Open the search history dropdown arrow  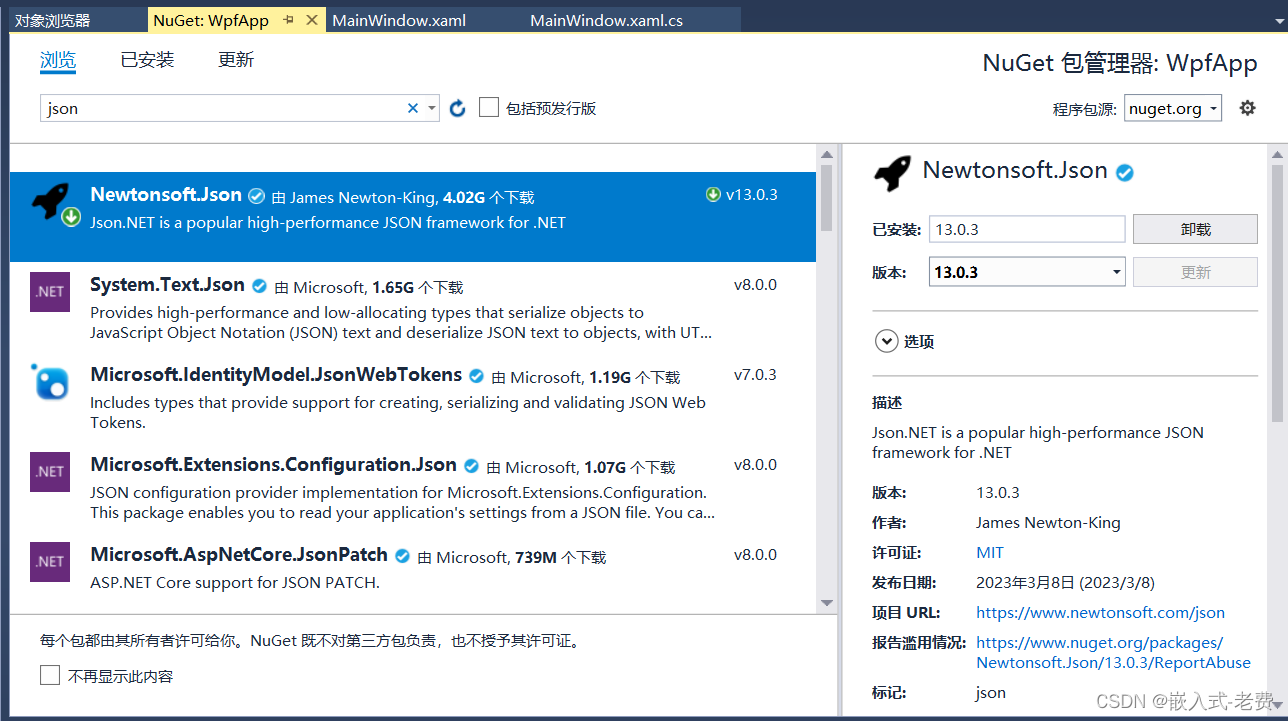pyautogui.click(x=432, y=108)
